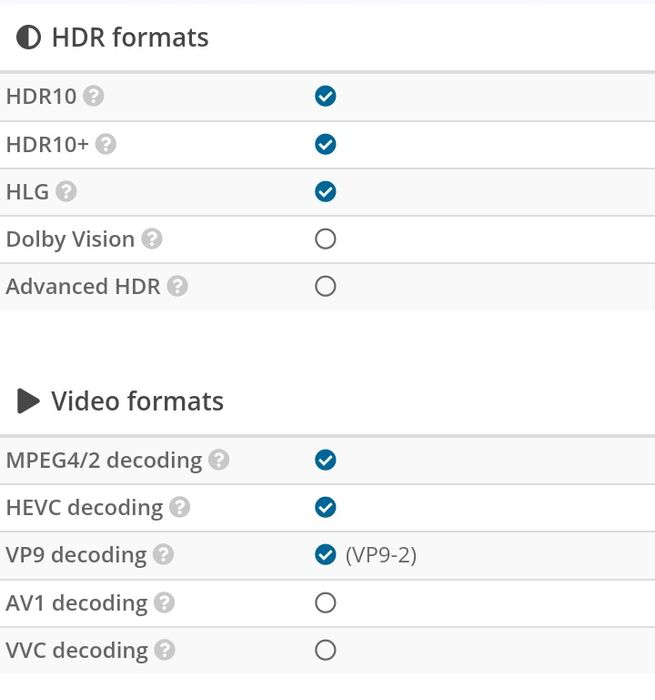Open the HDR10+ help tooltip icon
The width and height of the screenshot is (655, 700).
106,144
